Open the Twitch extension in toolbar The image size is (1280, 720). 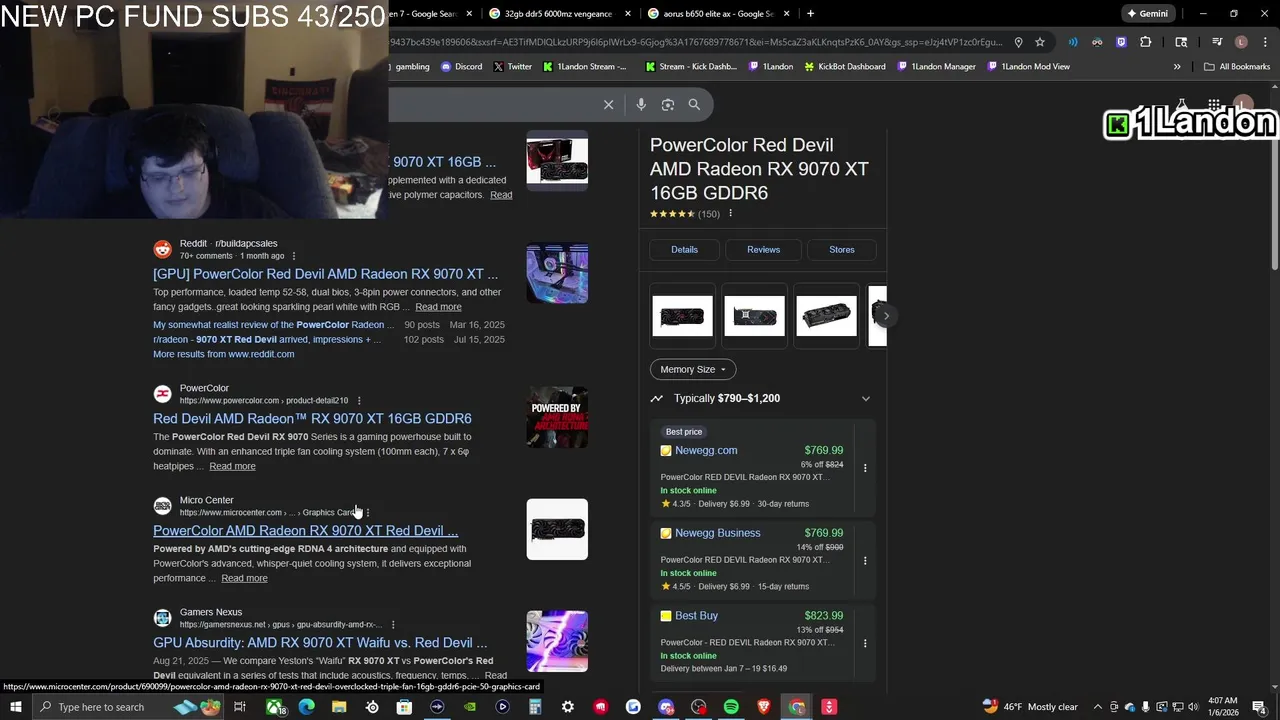pyautogui.click(x=1121, y=42)
